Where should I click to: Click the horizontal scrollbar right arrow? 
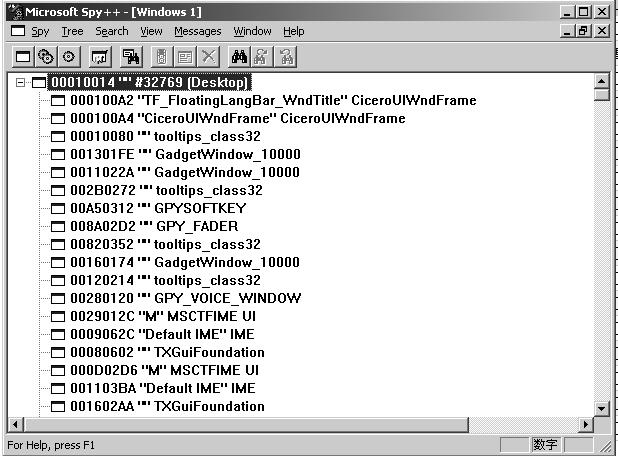pos(586,424)
